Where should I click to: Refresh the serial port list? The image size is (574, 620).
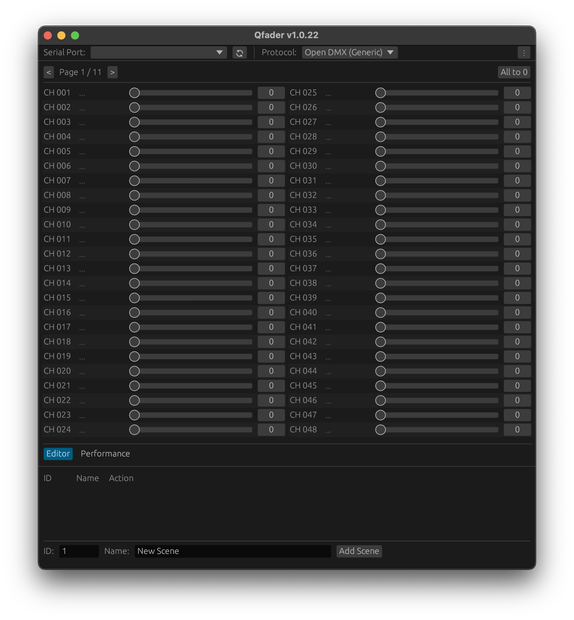239,53
